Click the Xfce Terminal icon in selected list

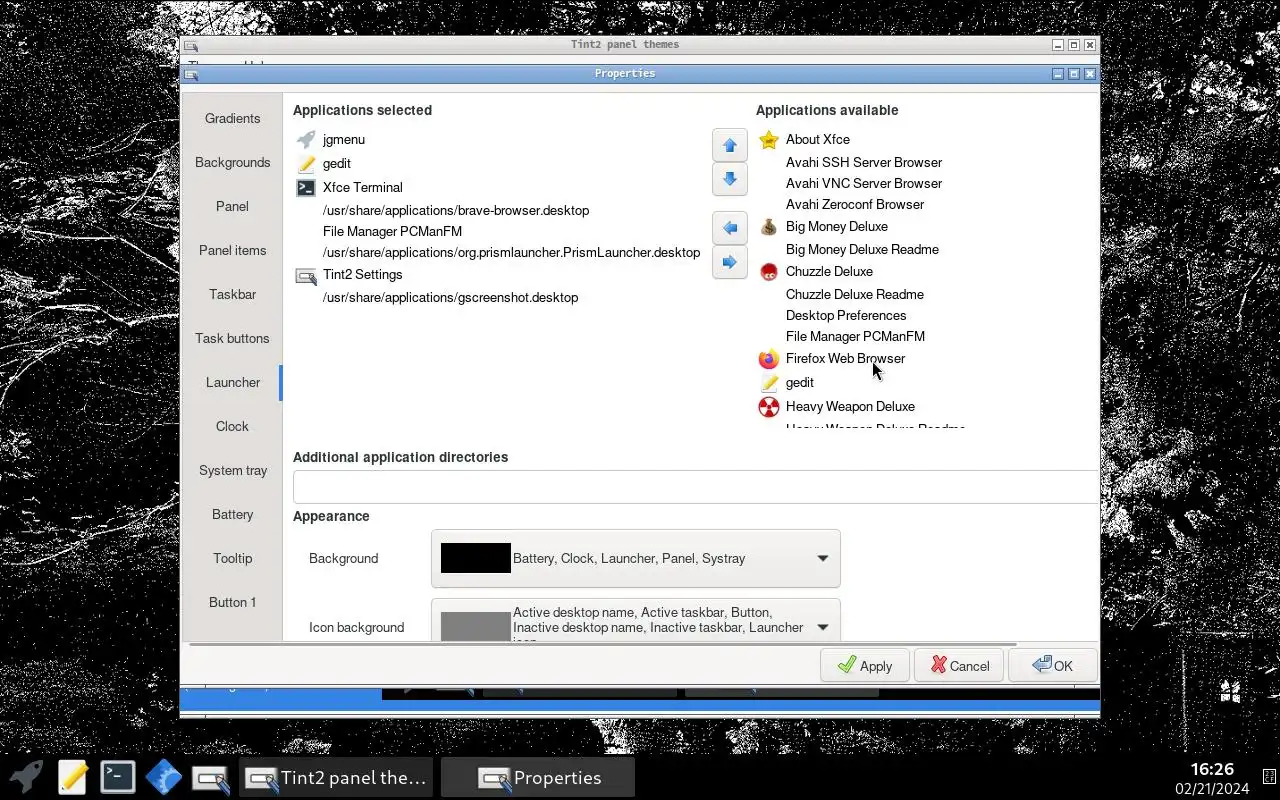pyautogui.click(x=306, y=187)
